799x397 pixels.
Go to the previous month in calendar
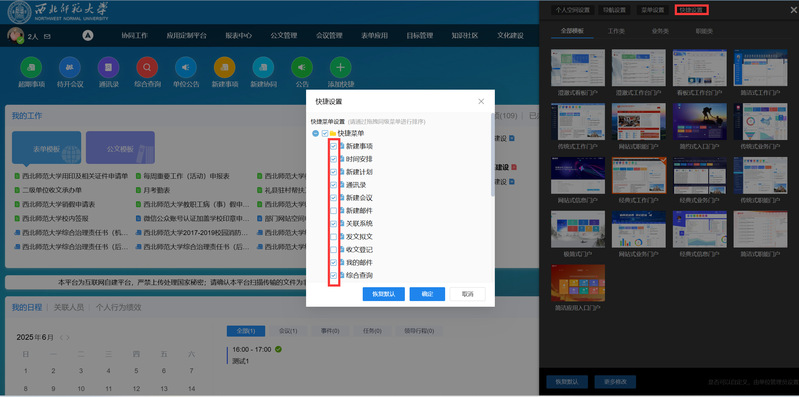(x=62, y=337)
